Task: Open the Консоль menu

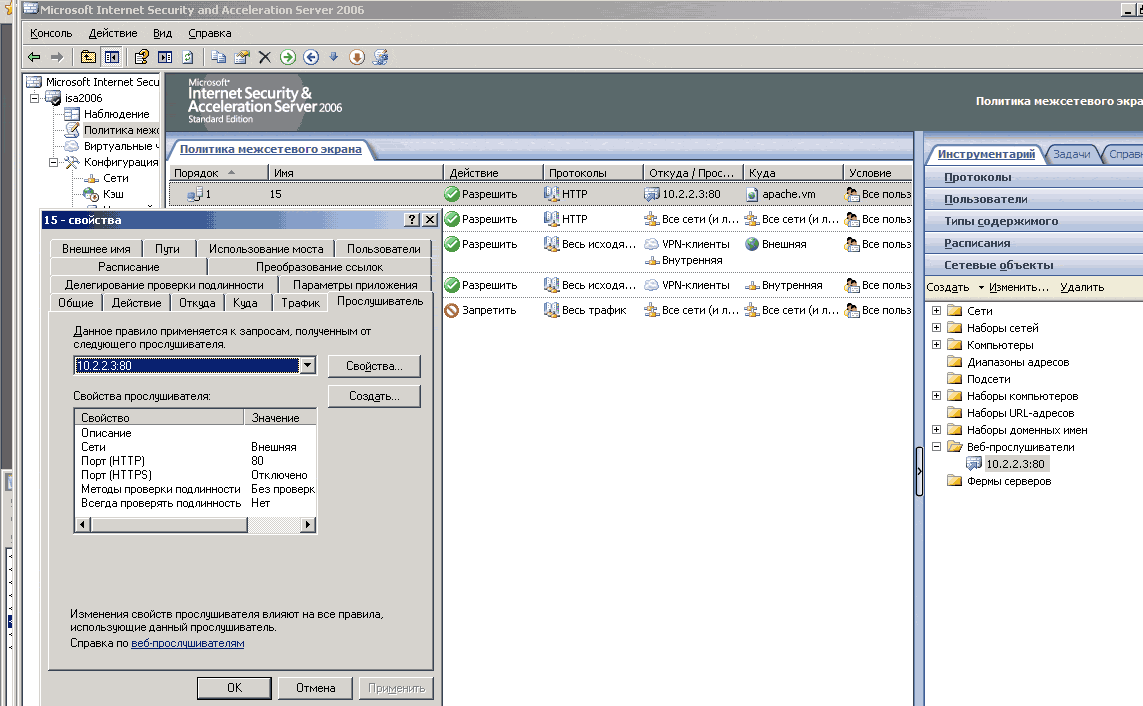Action: pos(51,33)
